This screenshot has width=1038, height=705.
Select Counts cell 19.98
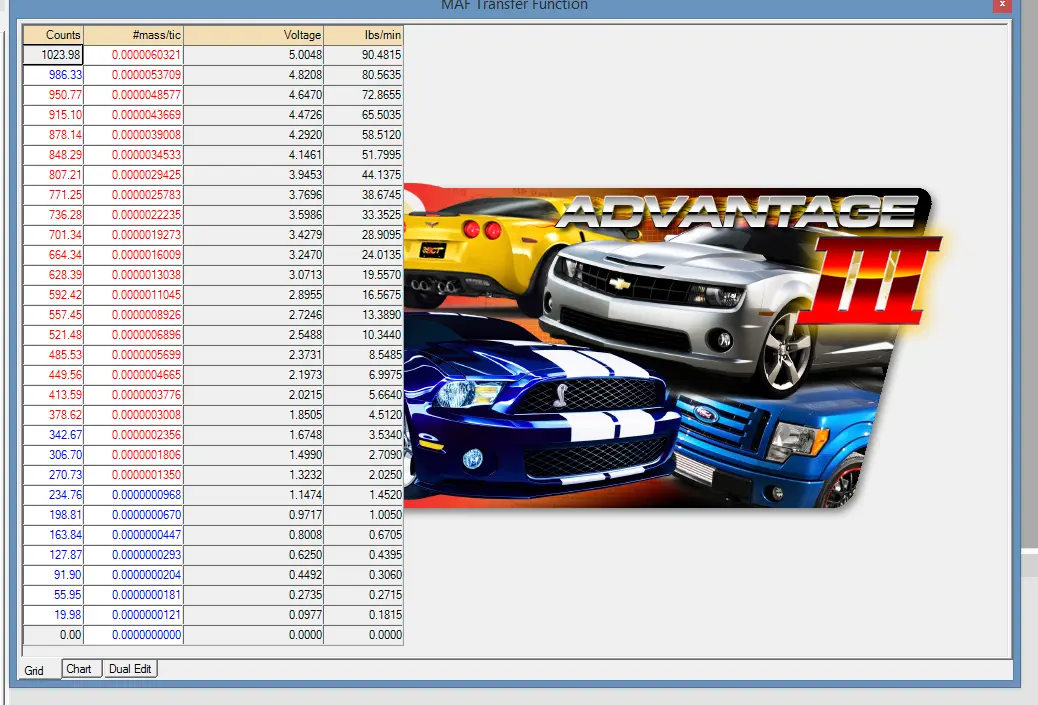pyautogui.click(x=53, y=614)
